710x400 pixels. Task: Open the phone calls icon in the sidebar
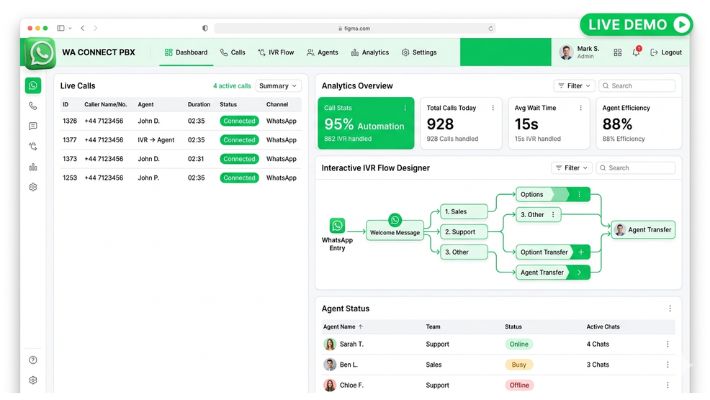(33, 106)
